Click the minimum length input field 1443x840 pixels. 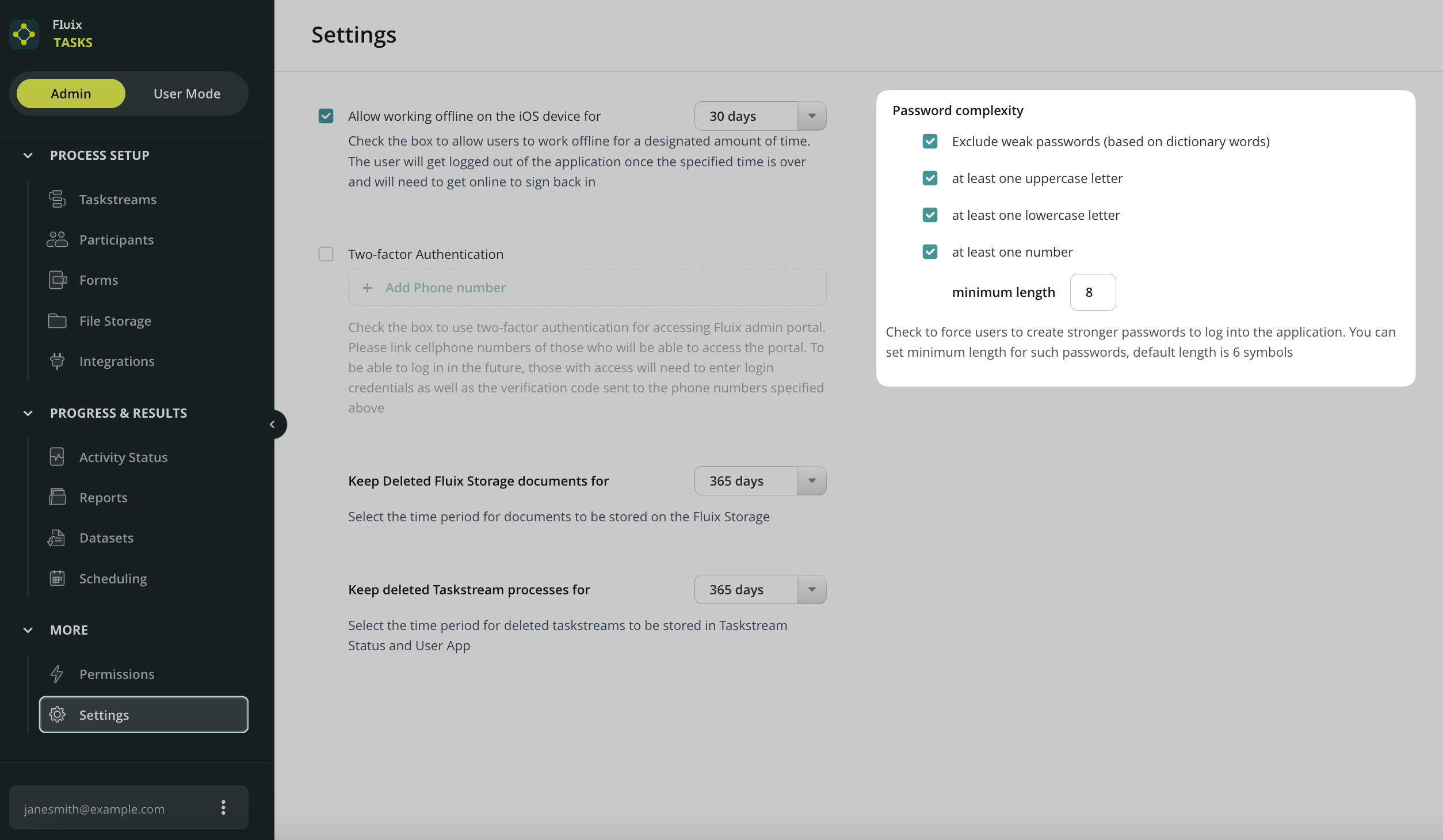click(x=1092, y=292)
